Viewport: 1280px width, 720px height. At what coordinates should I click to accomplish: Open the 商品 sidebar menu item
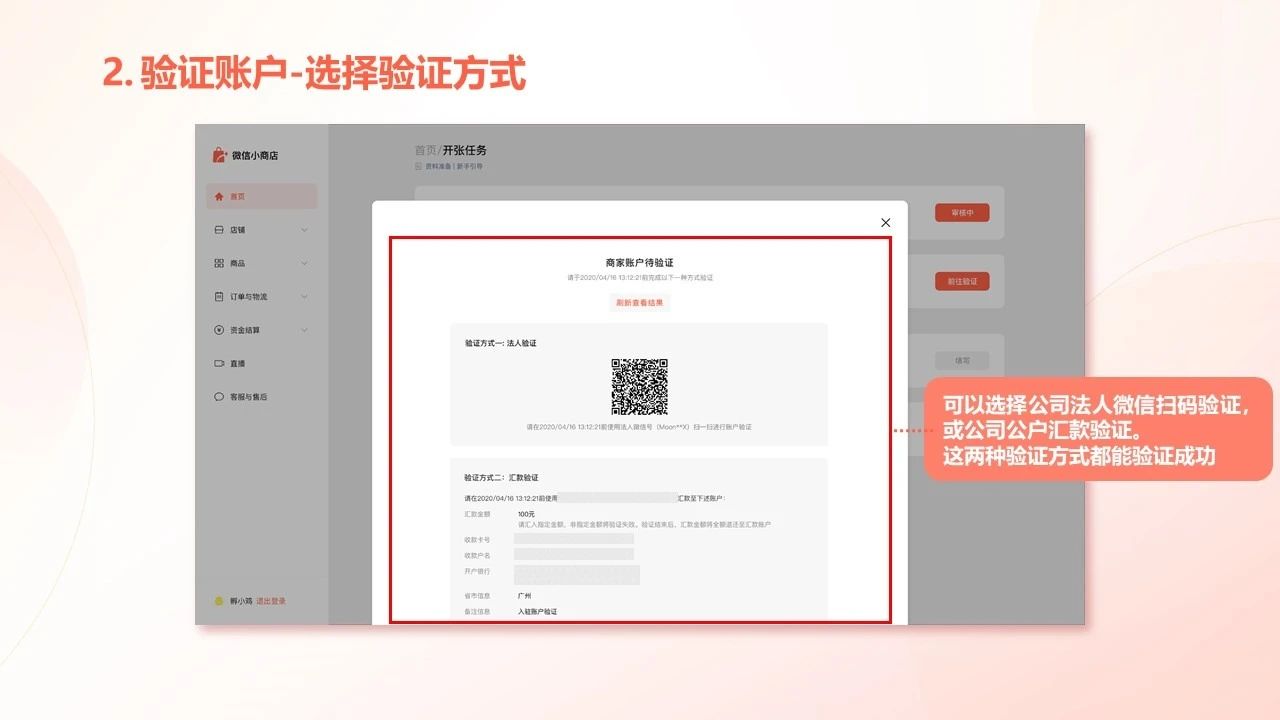262,263
